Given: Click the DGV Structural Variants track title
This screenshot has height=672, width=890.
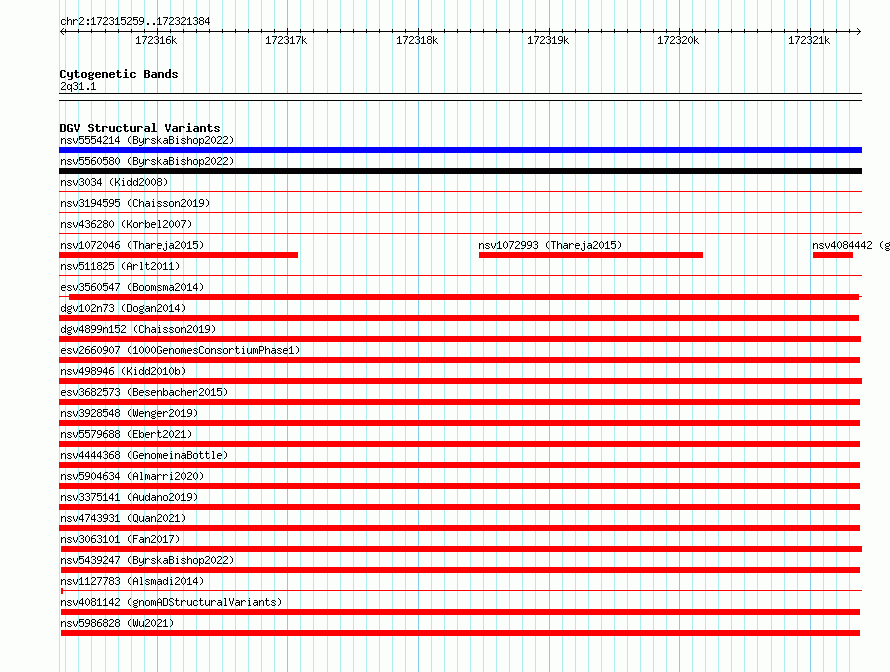Looking at the screenshot, I should pos(140,128).
